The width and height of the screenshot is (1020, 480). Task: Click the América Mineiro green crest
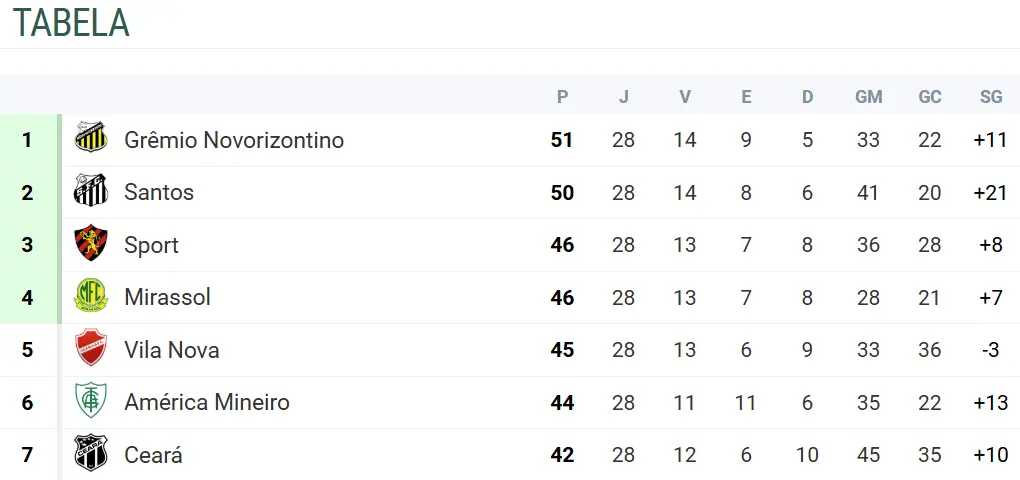pyautogui.click(x=91, y=402)
